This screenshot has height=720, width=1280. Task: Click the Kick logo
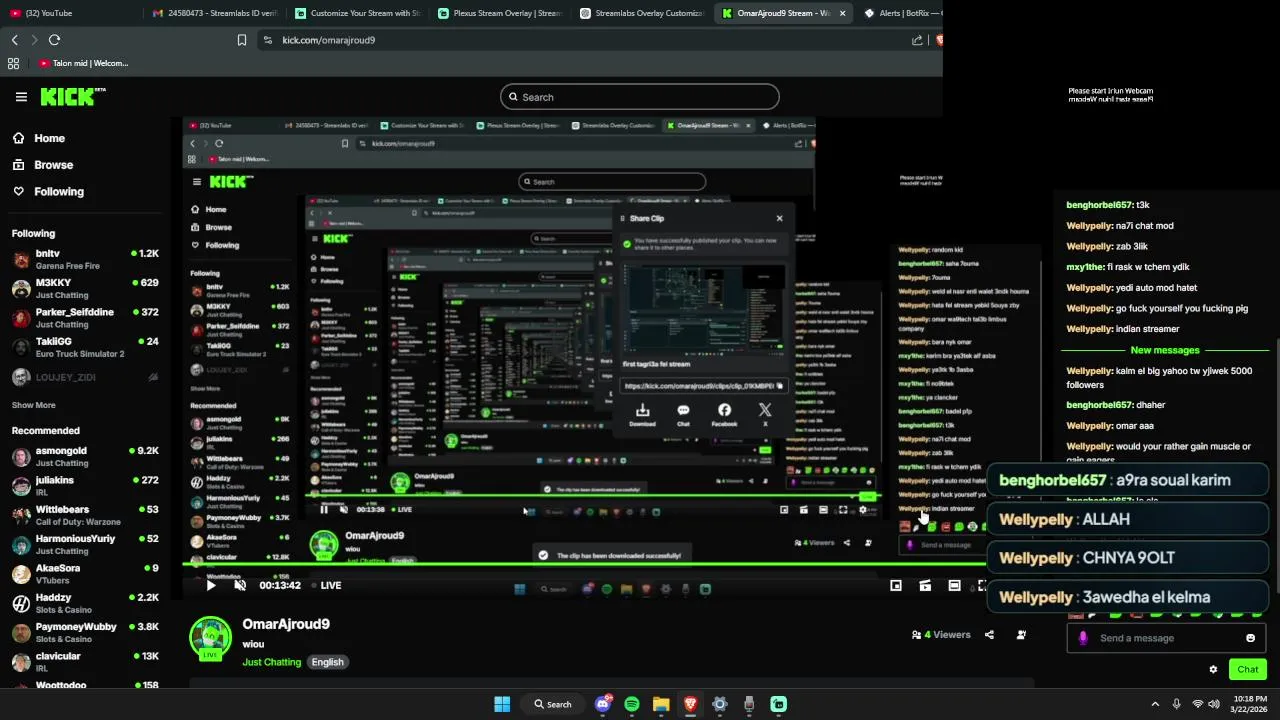point(72,96)
